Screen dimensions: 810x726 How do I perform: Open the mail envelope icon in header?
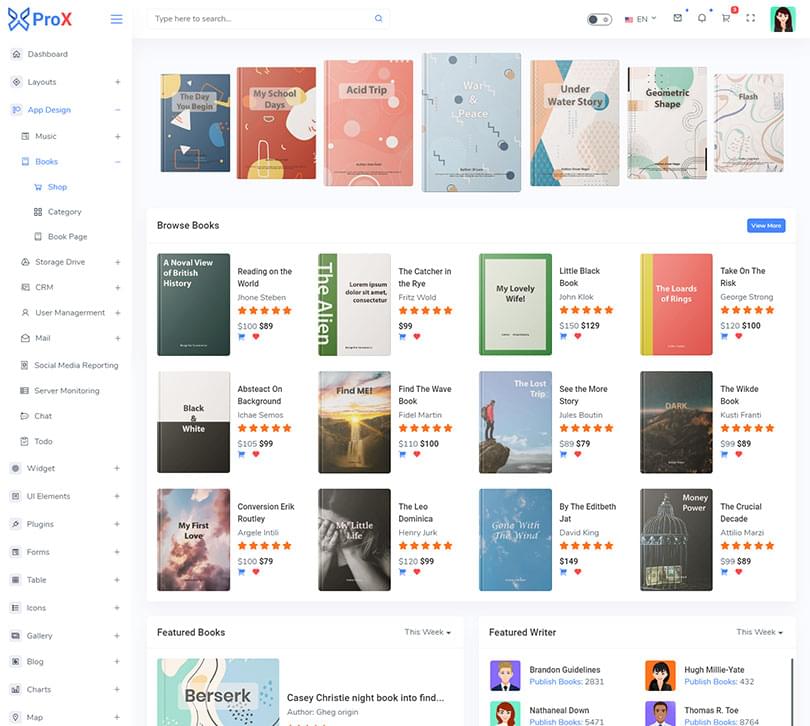coord(677,19)
